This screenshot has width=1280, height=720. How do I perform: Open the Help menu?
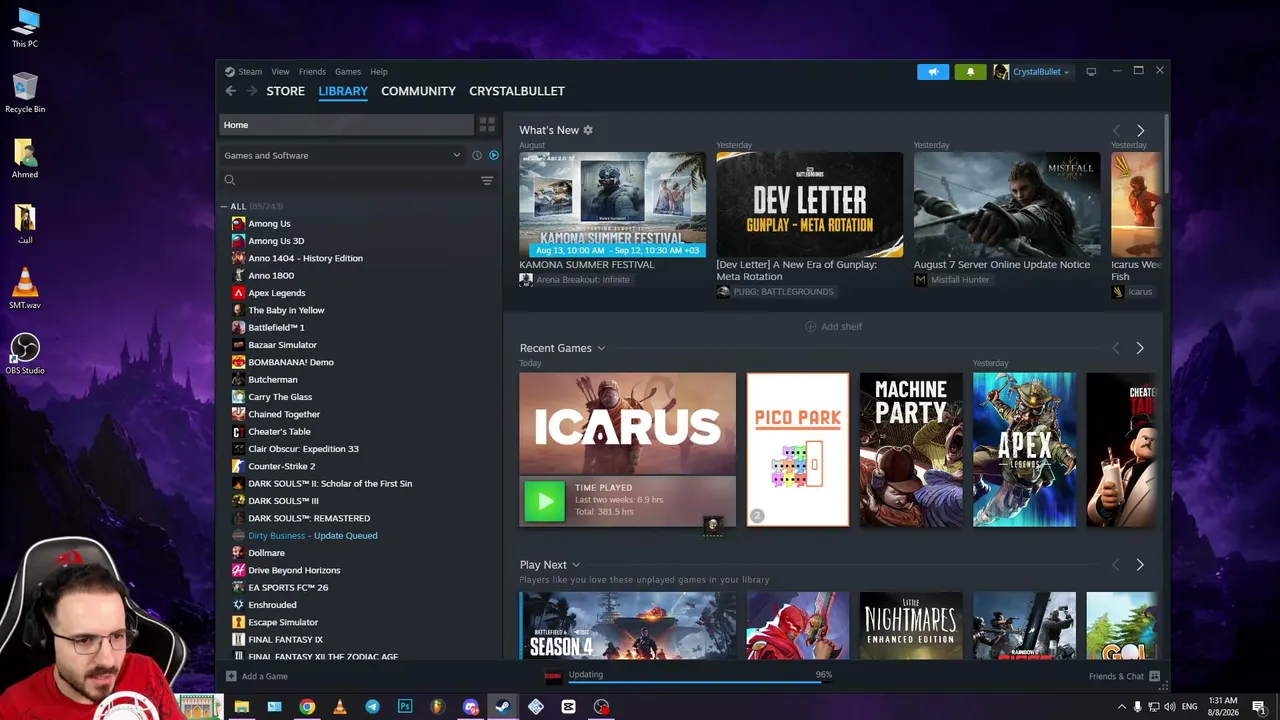tap(379, 72)
